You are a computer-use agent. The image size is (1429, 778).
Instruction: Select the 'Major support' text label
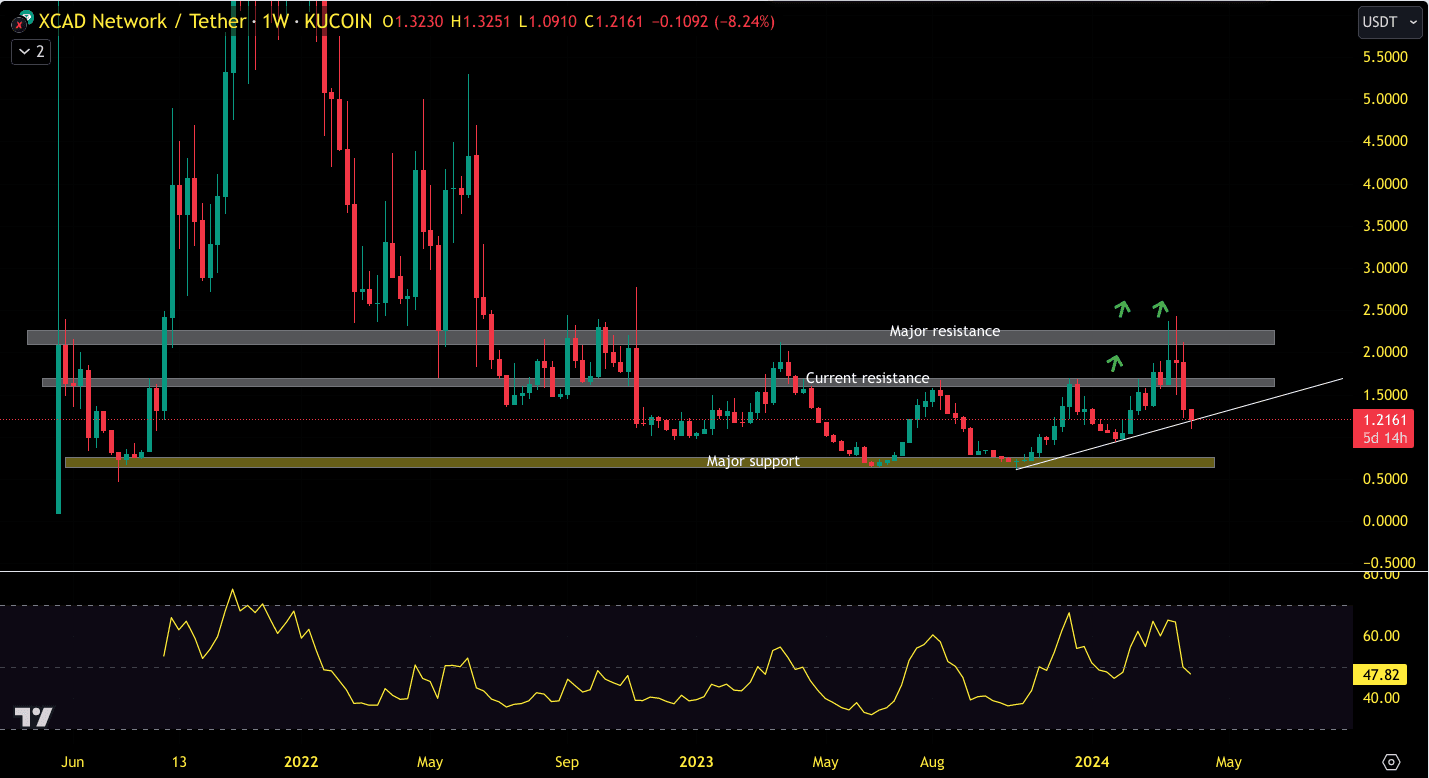(753, 462)
